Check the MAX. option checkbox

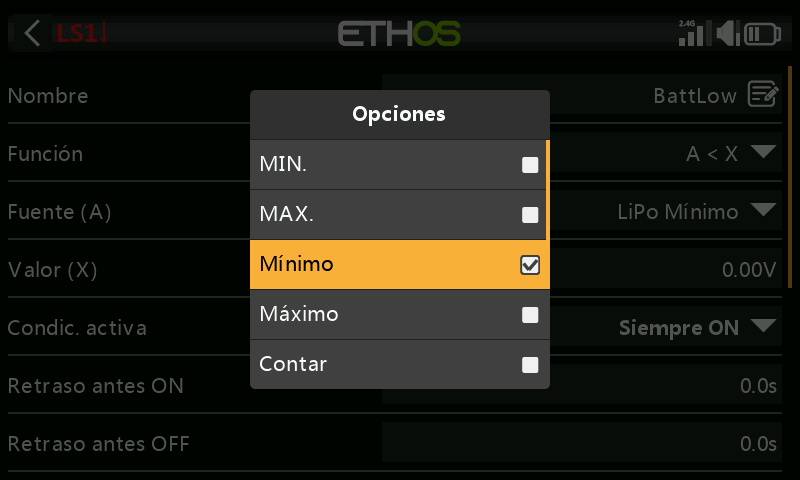click(530, 215)
